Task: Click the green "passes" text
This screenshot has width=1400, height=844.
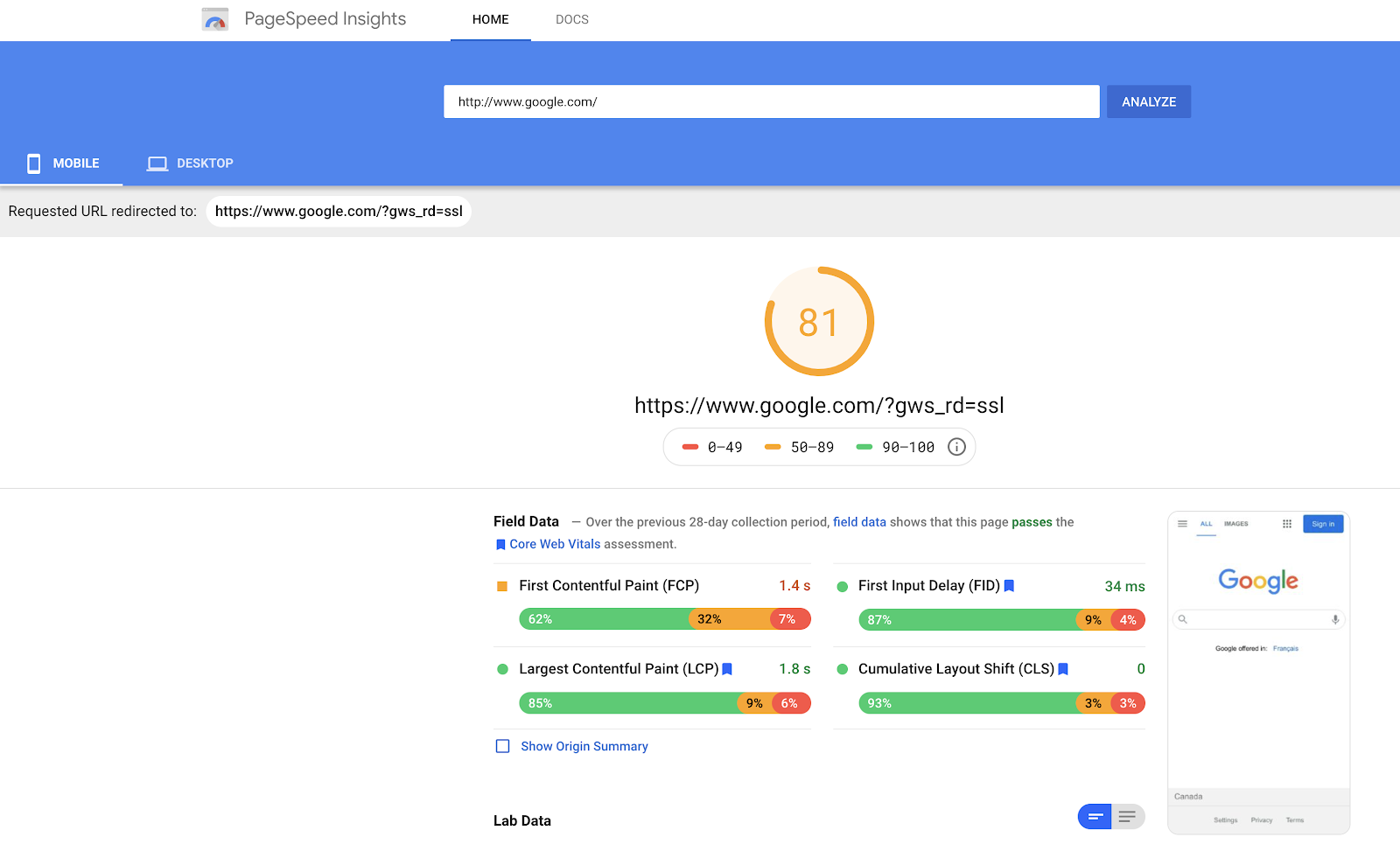Action: point(1032,522)
